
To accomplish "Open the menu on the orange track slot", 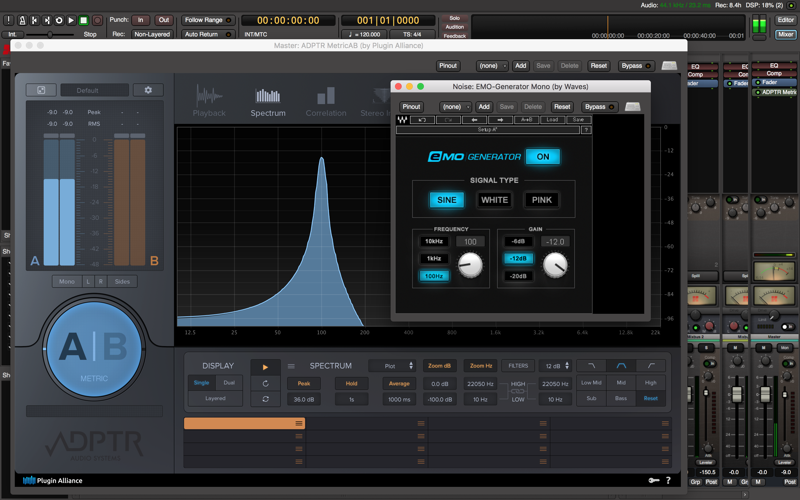I will point(299,423).
